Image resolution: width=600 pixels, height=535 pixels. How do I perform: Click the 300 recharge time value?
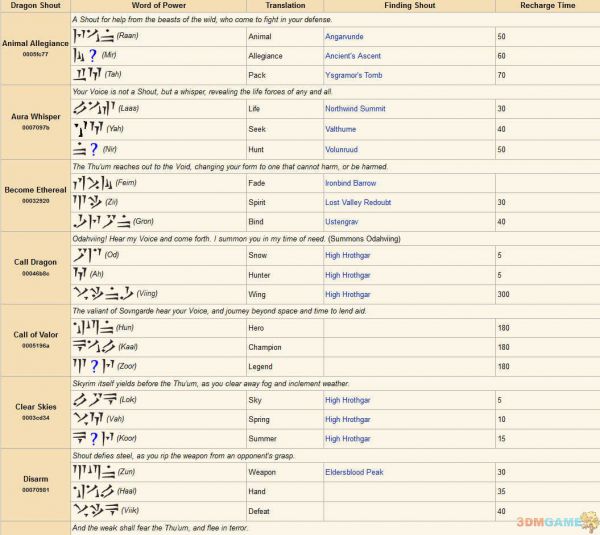503,294
